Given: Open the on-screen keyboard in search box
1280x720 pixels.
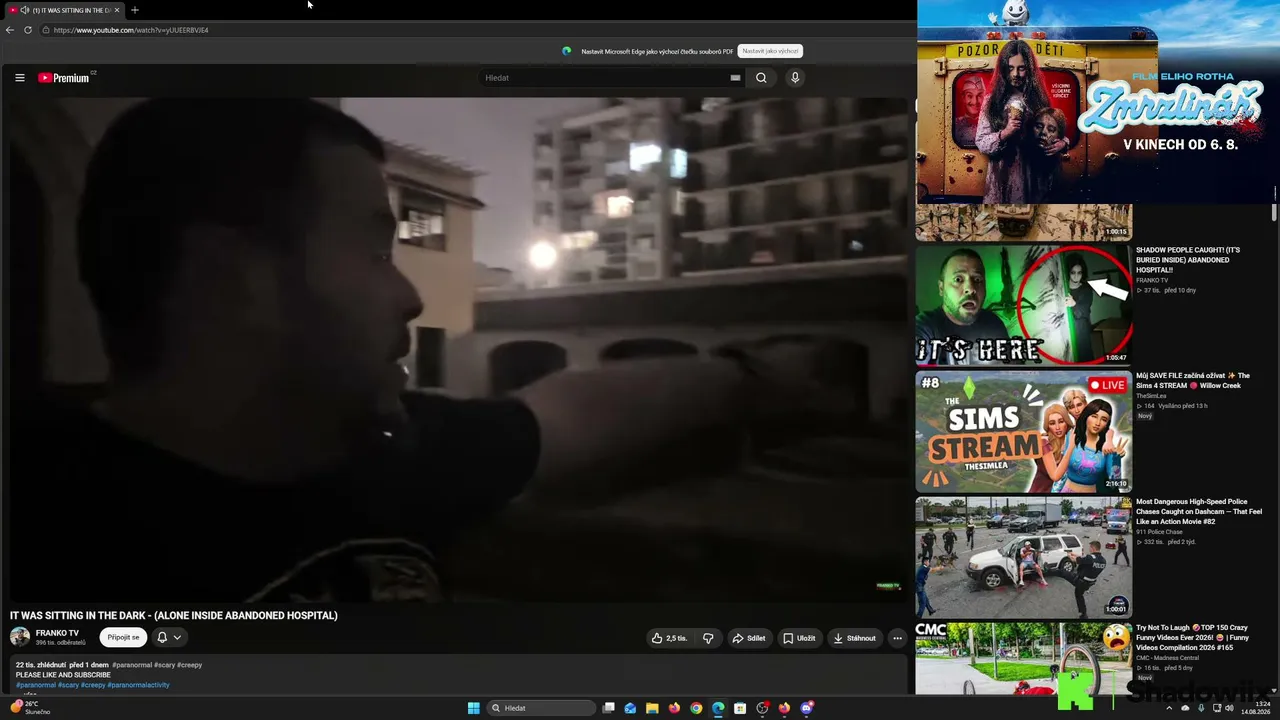Looking at the screenshot, I should [735, 78].
